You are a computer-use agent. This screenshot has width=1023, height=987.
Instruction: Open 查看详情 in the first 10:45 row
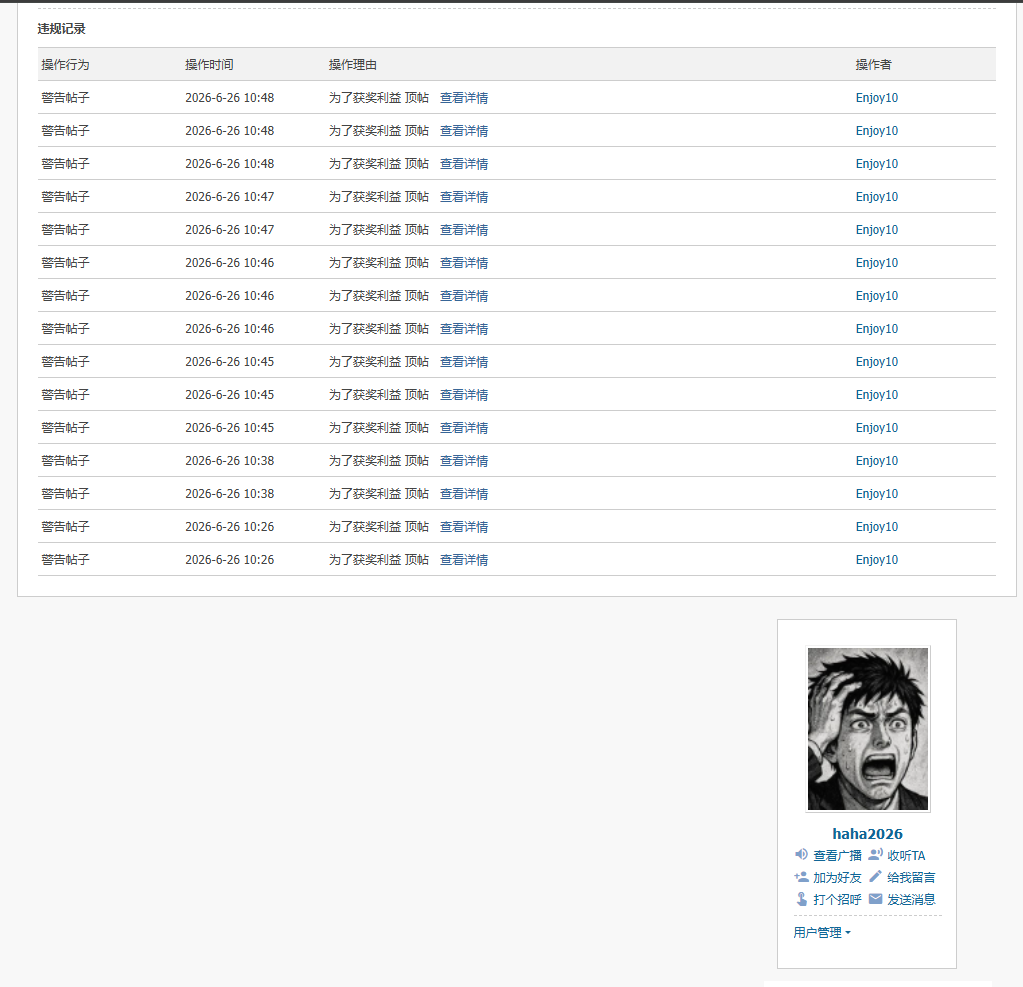(x=464, y=362)
